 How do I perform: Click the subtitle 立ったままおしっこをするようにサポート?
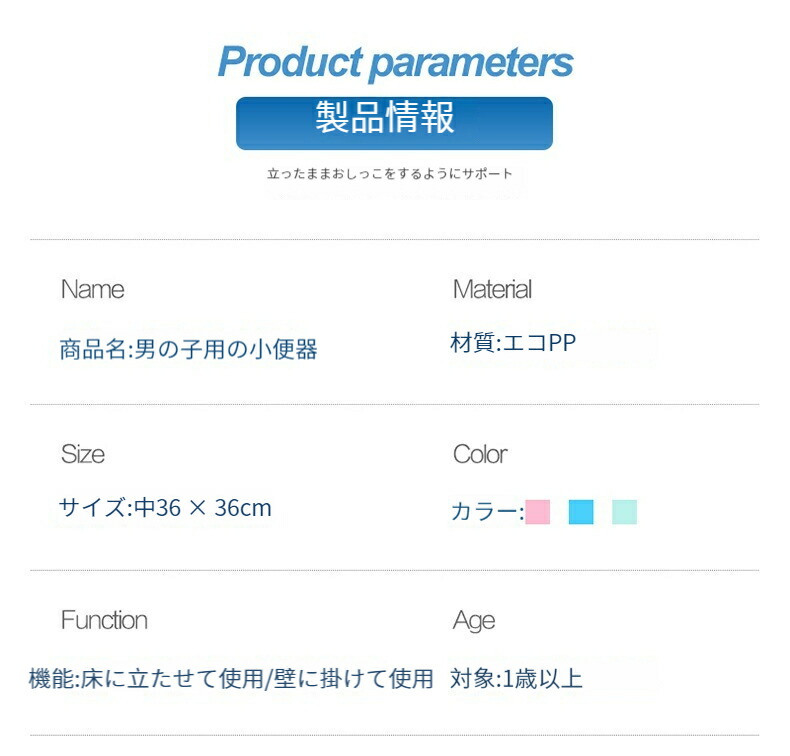pos(390,174)
